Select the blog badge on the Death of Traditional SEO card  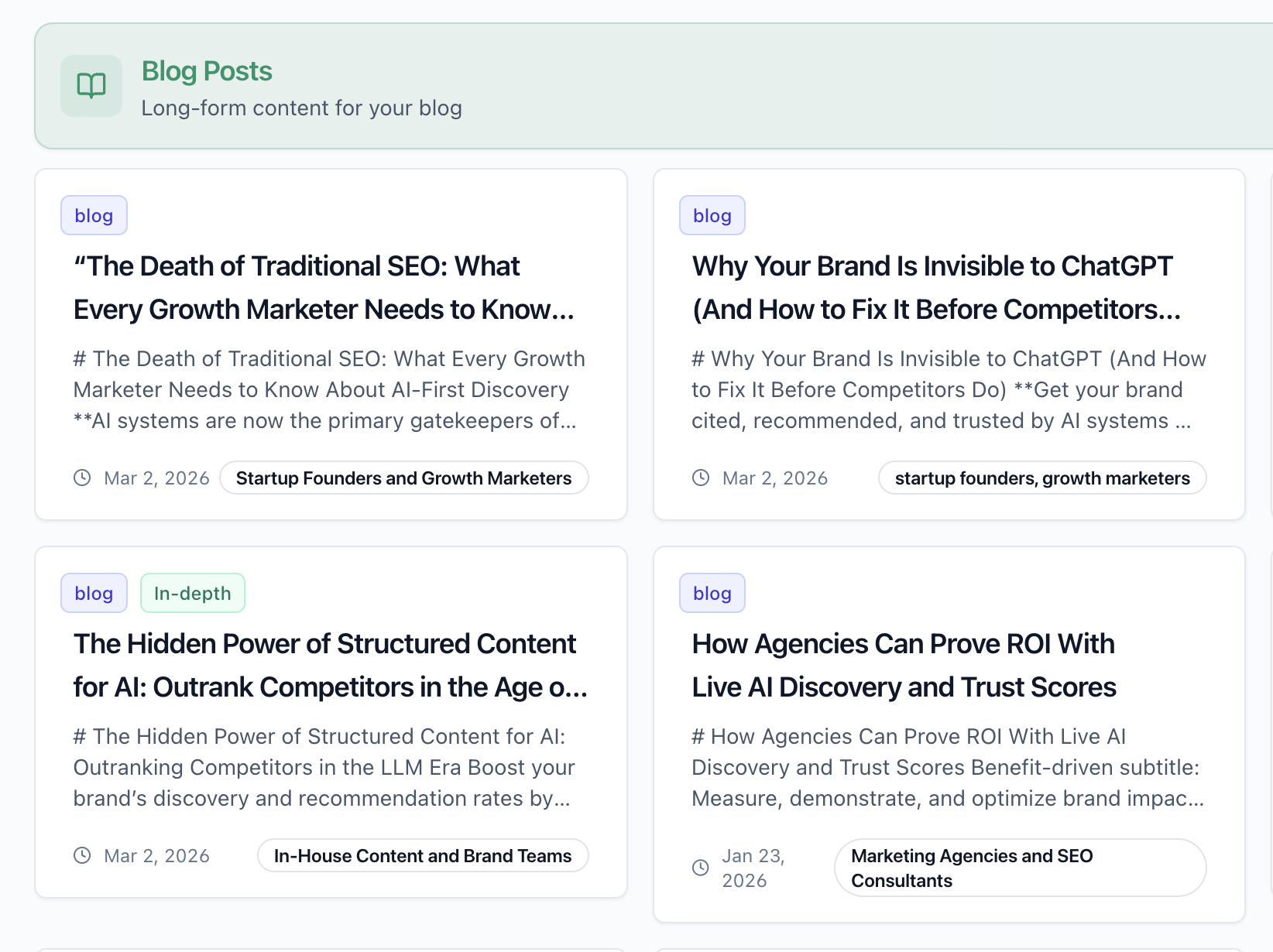pyautogui.click(x=94, y=215)
